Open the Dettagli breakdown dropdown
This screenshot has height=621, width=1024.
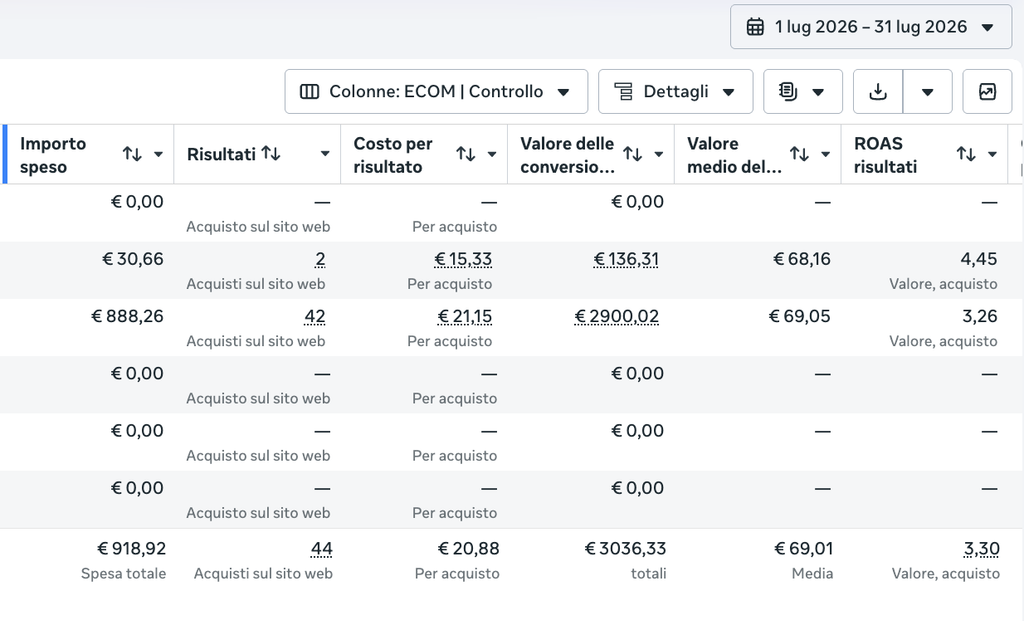pyautogui.click(x=675, y=91)
